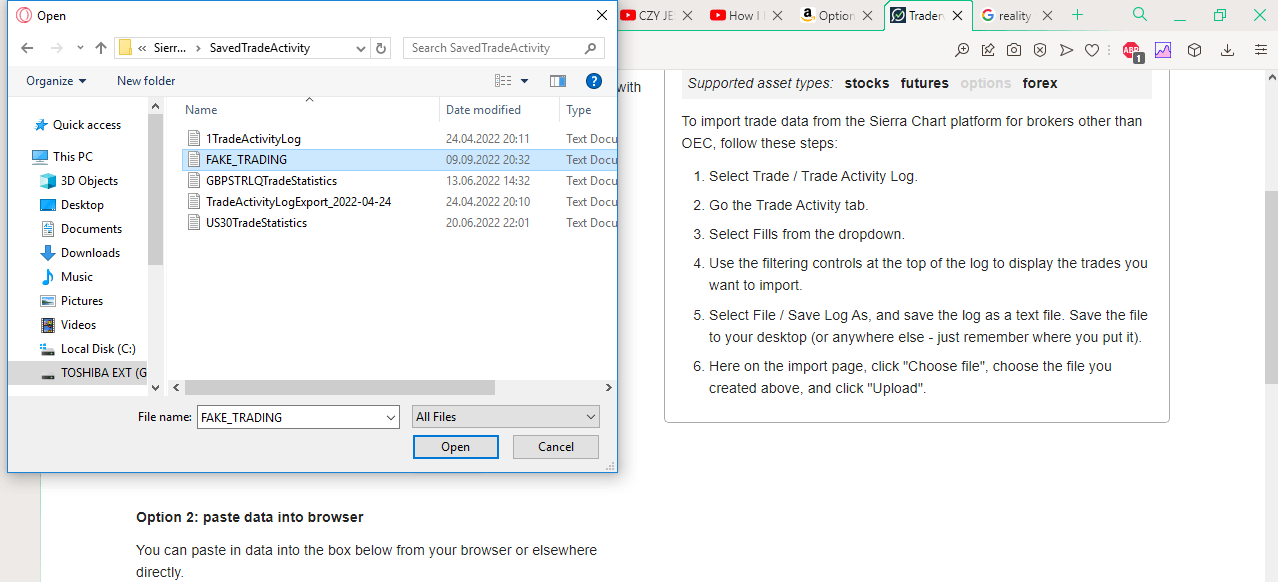The height and width of the screenshot is (582, 1278).
Task: Open the All Files type dropdown
Action: point(505,417)
